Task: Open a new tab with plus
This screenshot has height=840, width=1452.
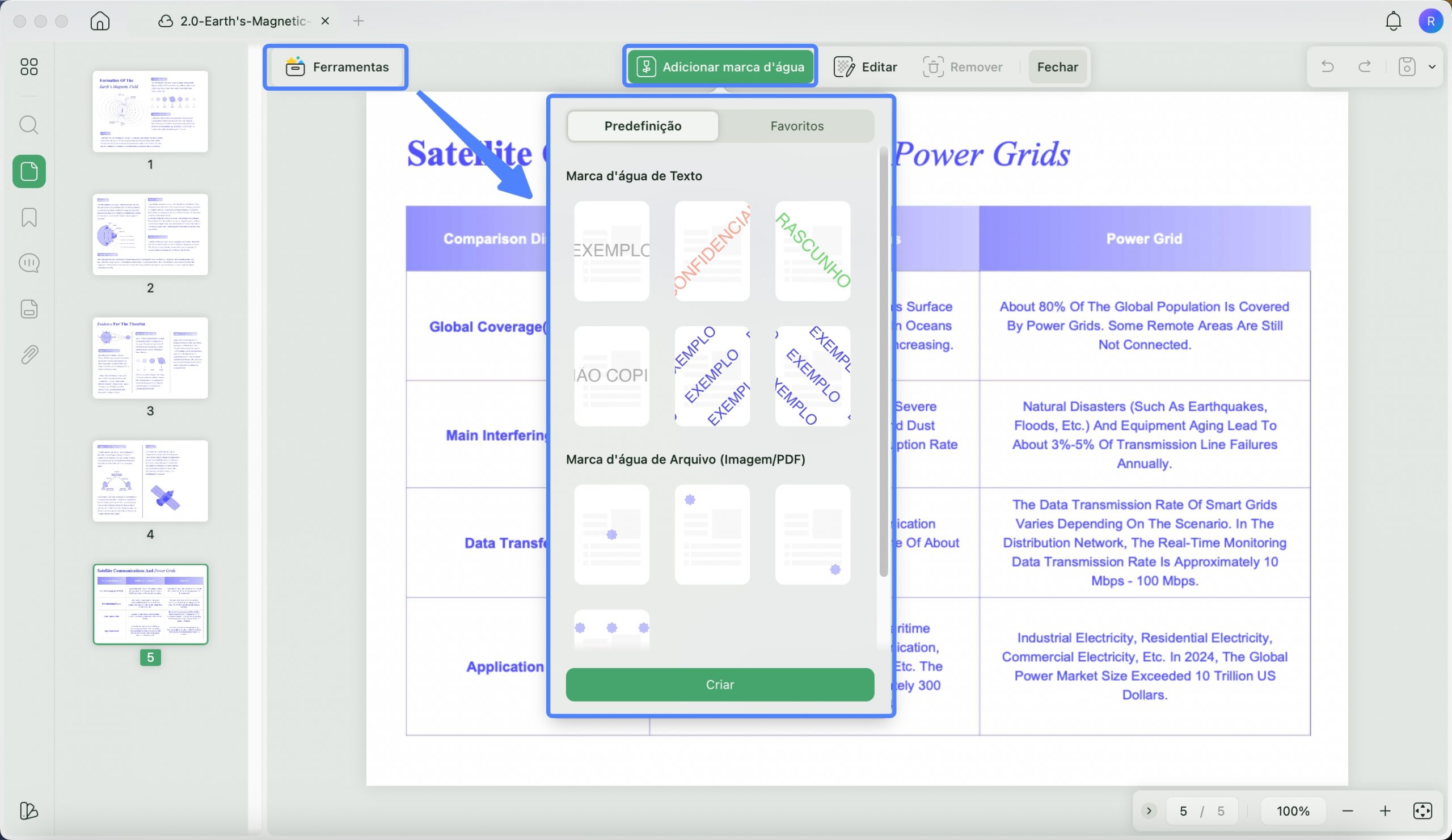Action: [x=358, y=21]
